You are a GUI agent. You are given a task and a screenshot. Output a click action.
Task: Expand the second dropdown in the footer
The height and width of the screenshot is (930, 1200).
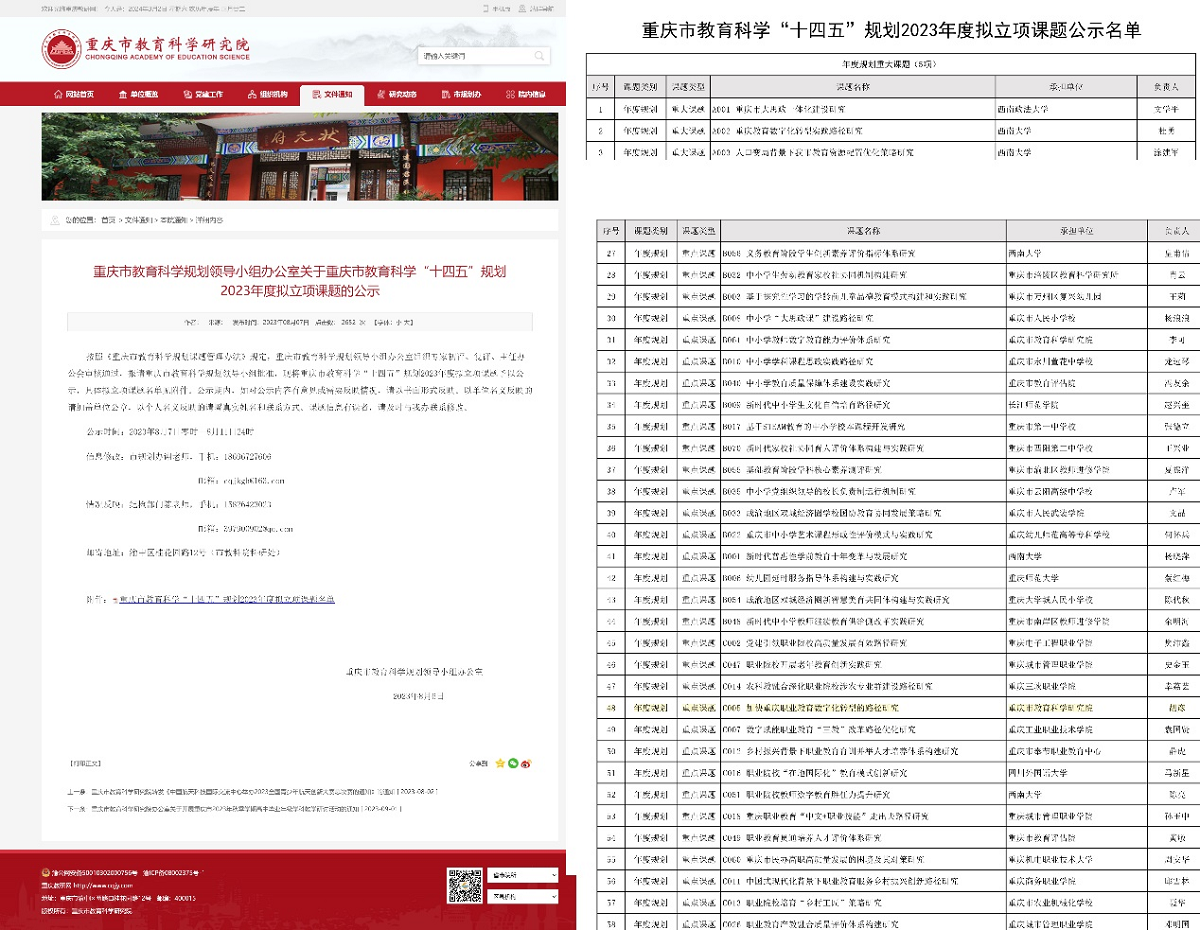[x=524, y=898]
